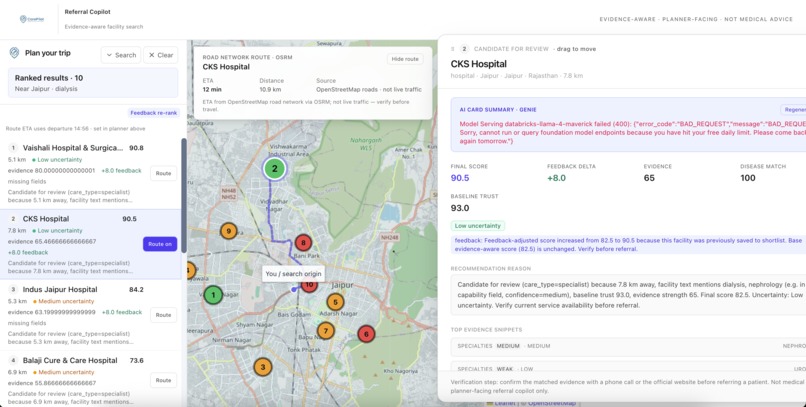Select CKS Hospital result in list
Viewport: 806px width, 407px height.
(90, 244)
